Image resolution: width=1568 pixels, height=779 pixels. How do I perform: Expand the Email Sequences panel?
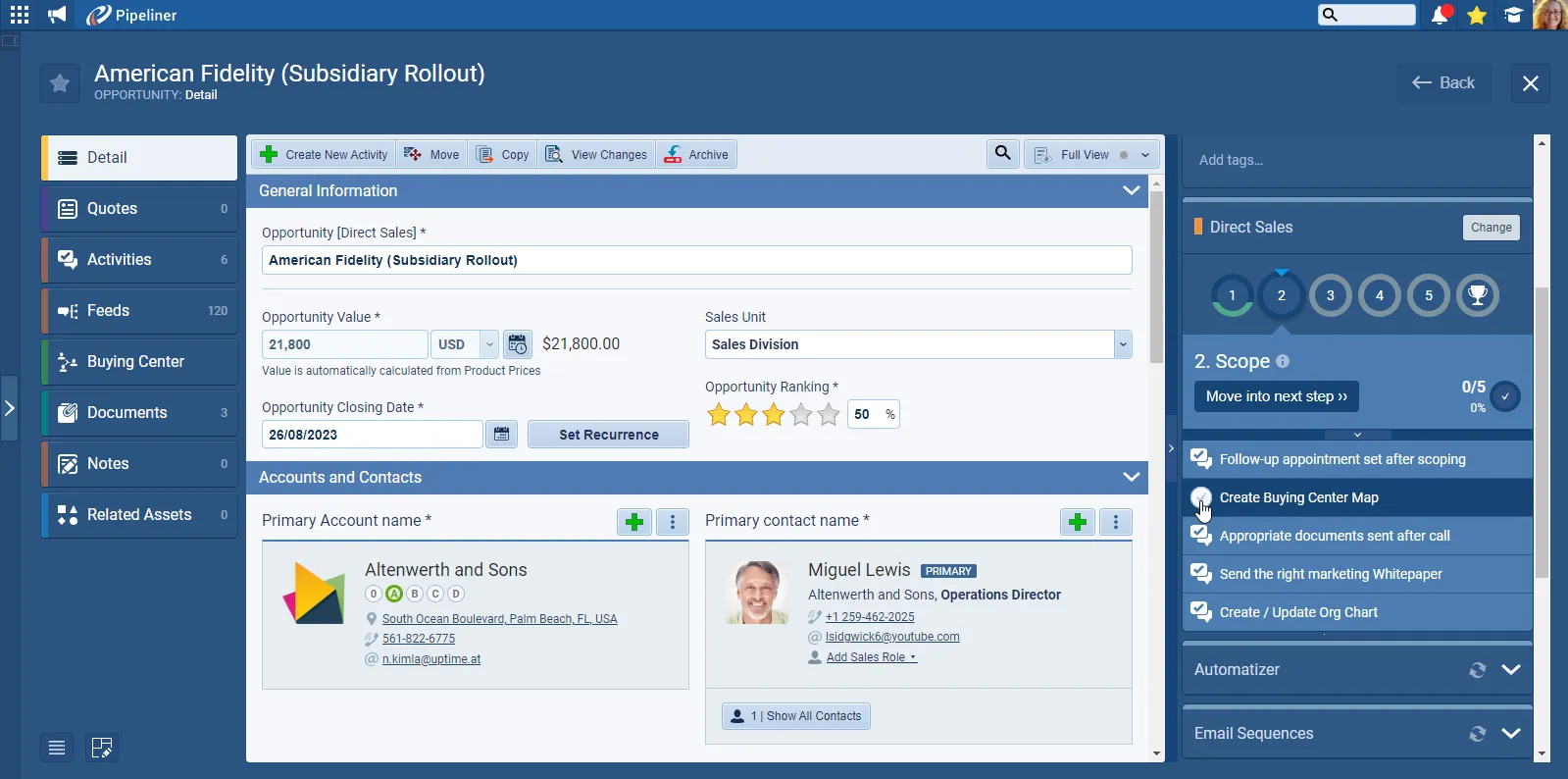point(1511,734)
